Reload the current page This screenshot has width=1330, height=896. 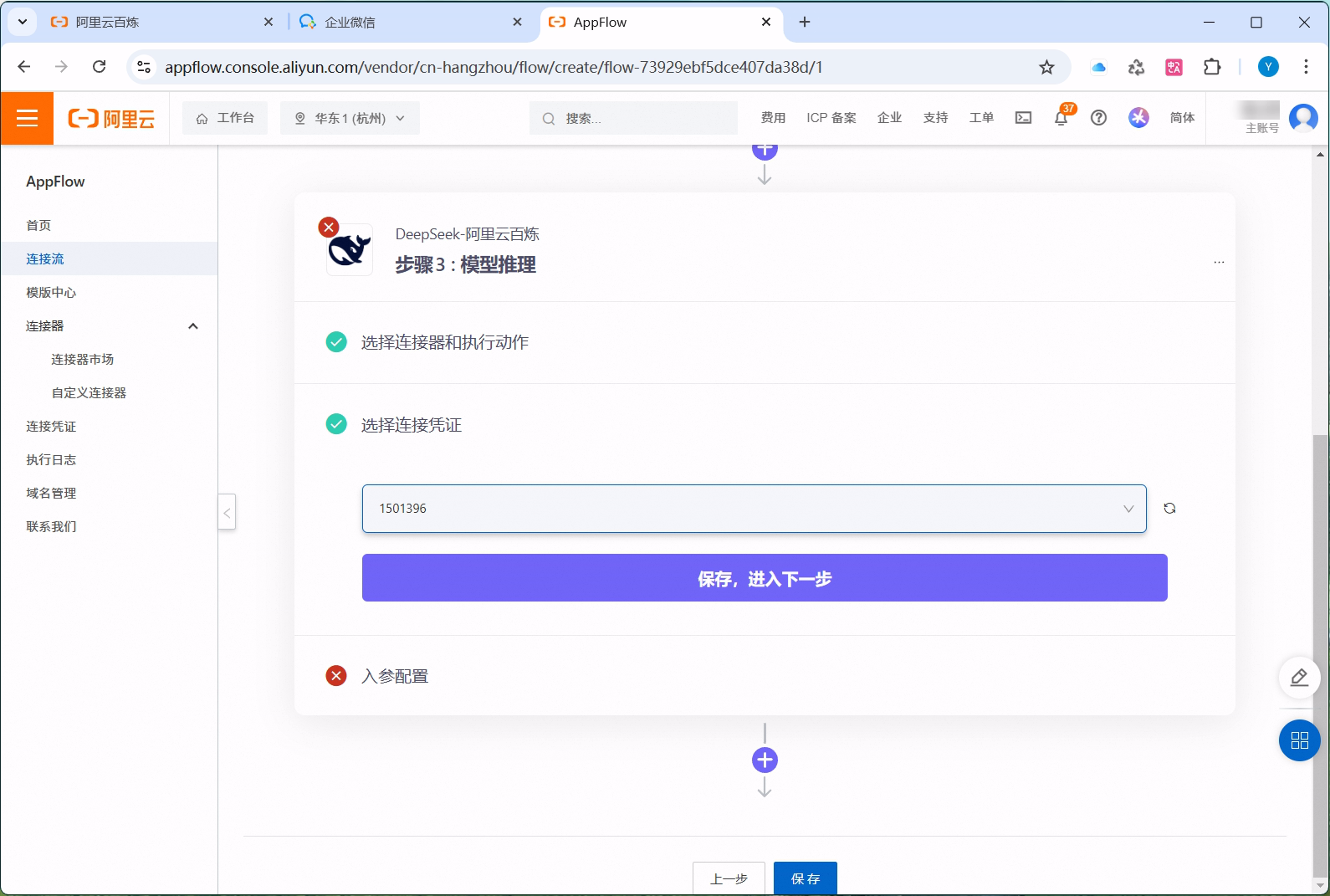[x=99, y=67]
